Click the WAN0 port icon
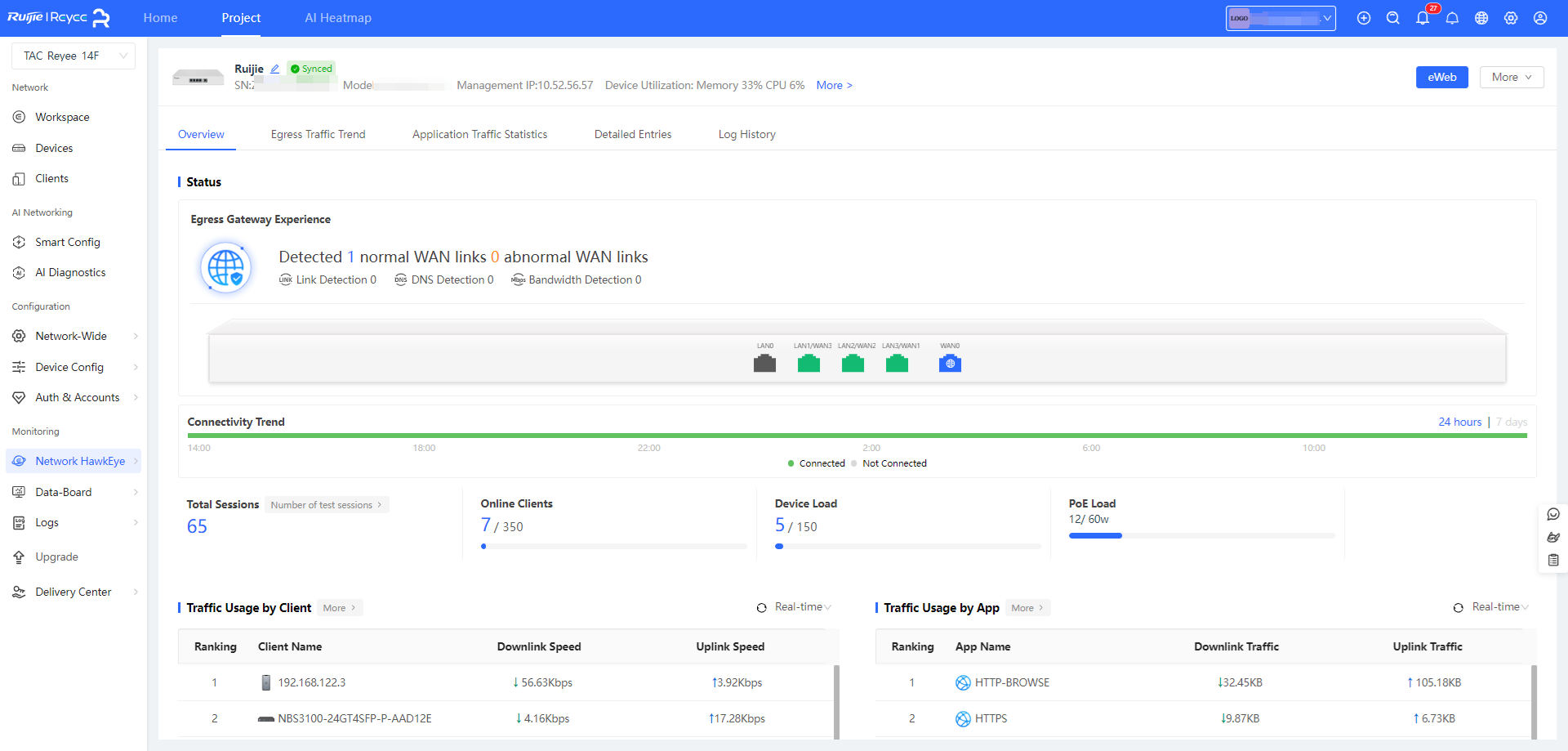The image size is (1568, 751). tap(950, 364)
